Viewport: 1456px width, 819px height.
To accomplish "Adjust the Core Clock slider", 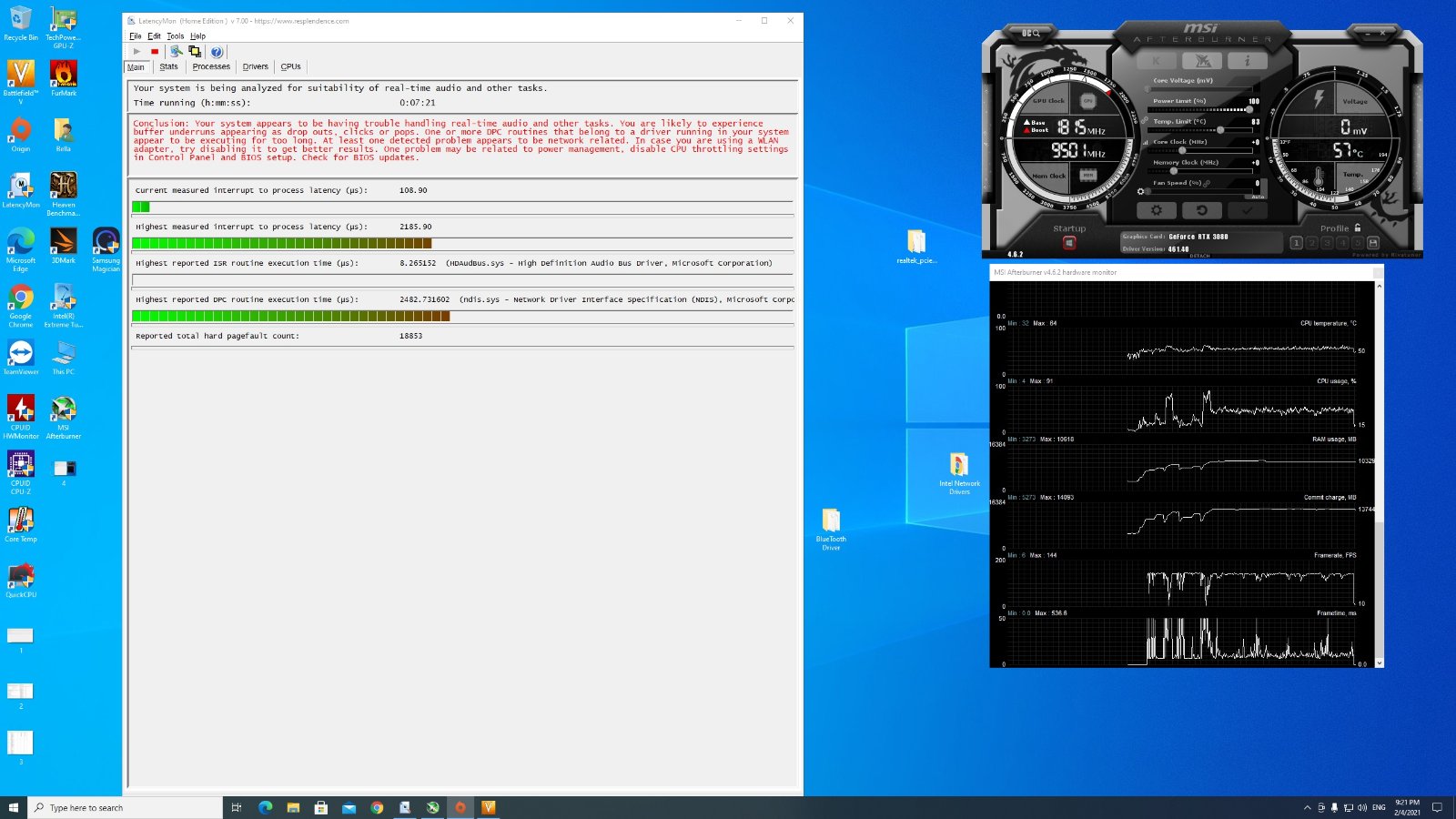I will 1201,150.
